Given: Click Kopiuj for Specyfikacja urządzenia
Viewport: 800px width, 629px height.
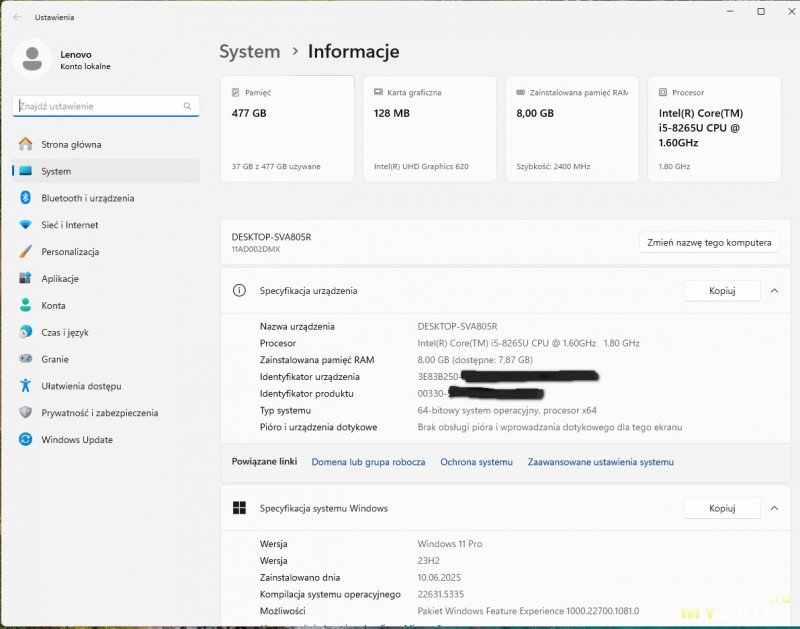Looking at the screenshot, I should click(722, 291).
